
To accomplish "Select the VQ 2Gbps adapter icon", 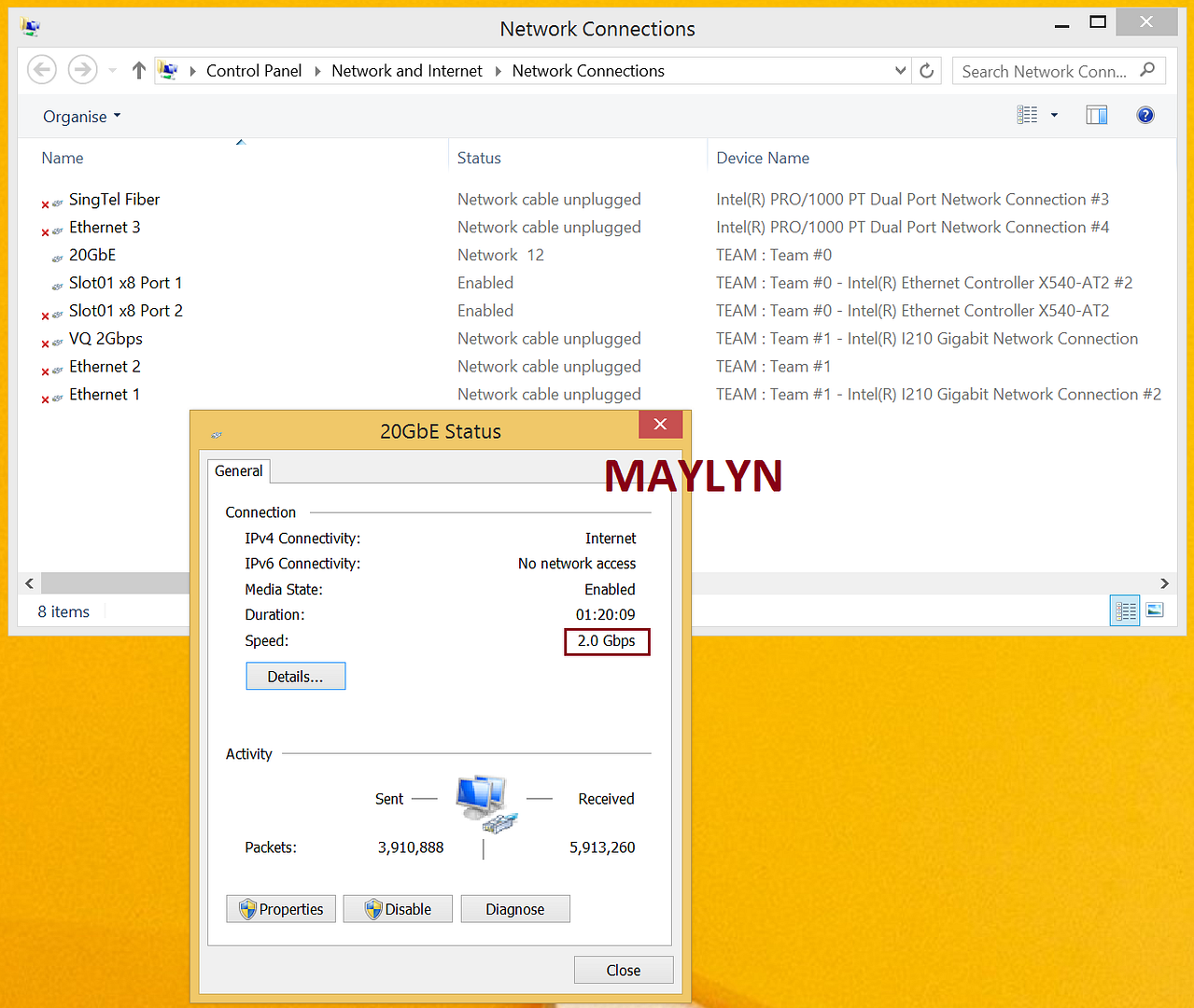I will coord(52,342).
